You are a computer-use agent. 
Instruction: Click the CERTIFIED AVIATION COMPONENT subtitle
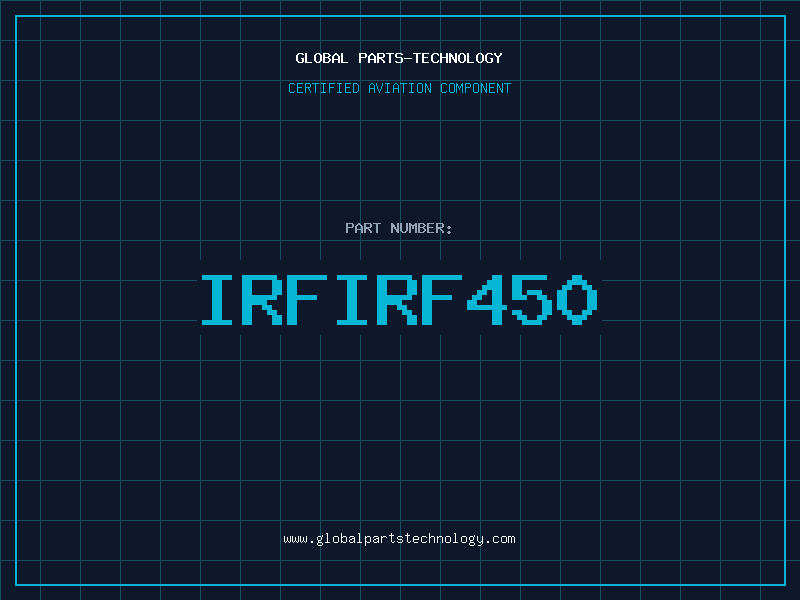(x=399, y=89)
